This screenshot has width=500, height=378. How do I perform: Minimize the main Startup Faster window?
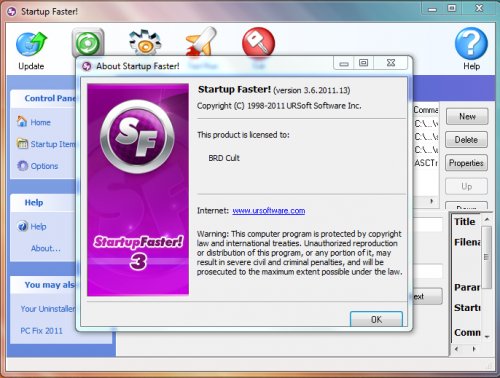pos(432,9)
